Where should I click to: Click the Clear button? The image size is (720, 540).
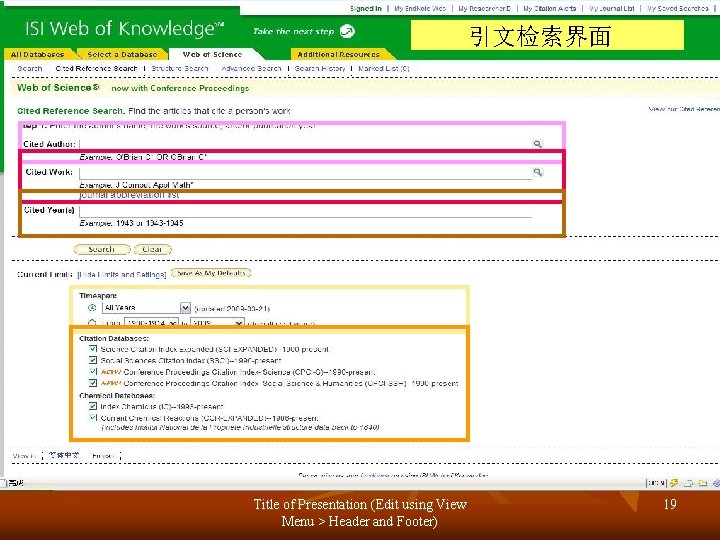click(x=152, y=249)
